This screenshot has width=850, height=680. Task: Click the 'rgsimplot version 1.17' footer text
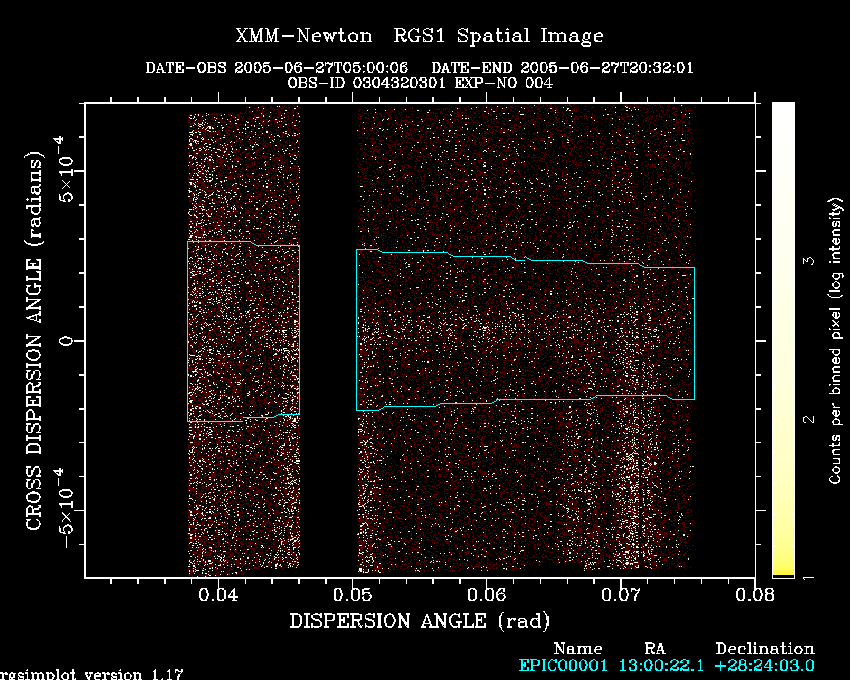pos(91,674)
